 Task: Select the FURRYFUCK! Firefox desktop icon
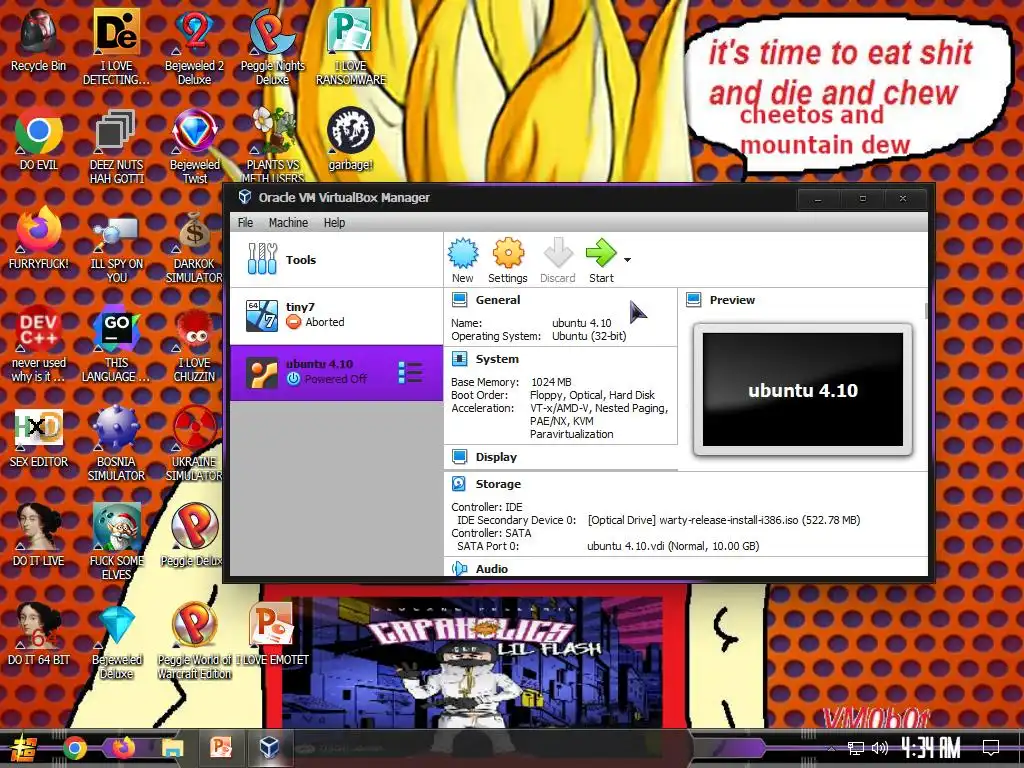pyautogui.click(x=39, y=238)
